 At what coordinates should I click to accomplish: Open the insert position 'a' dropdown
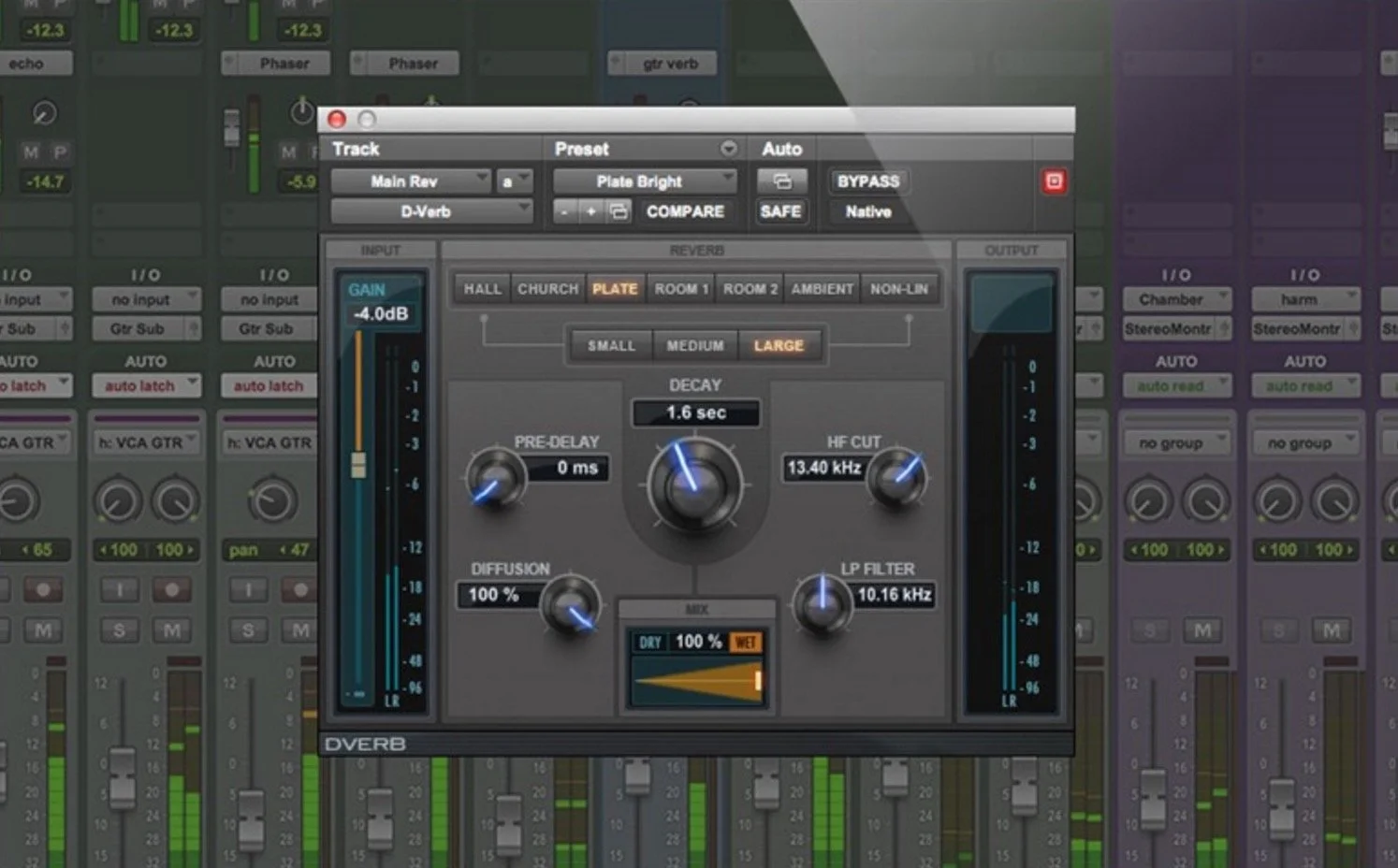coord(514,181)
